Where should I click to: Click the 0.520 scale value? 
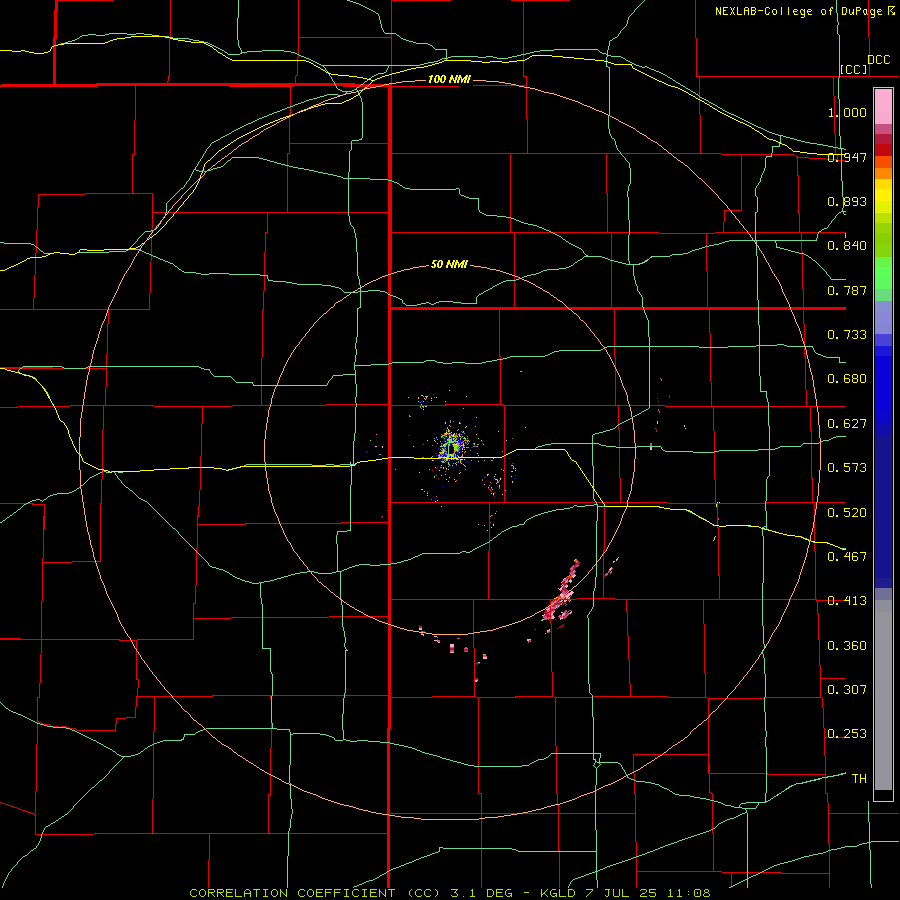[847, 513]
